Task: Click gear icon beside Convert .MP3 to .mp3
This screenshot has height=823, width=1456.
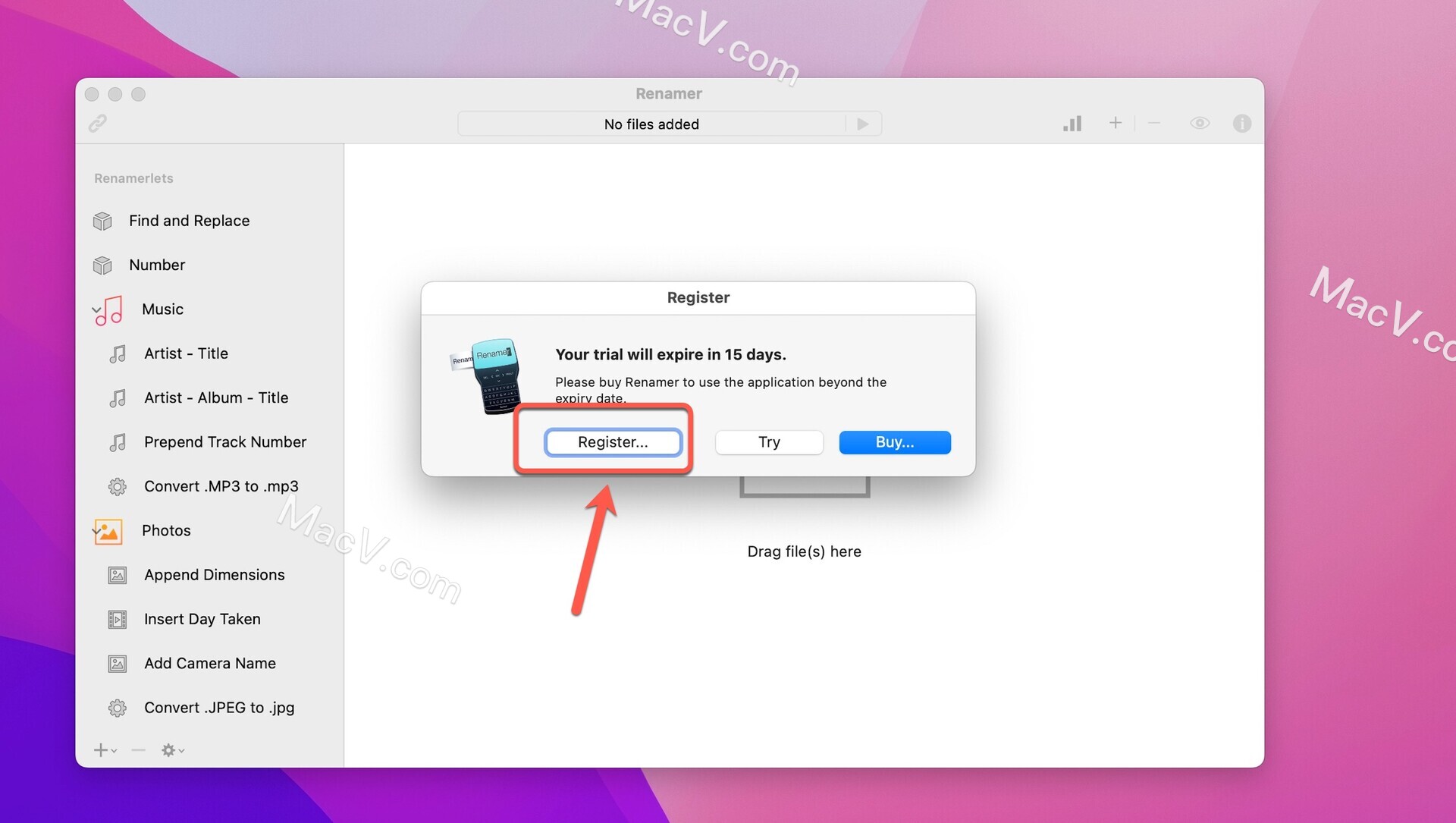Action: tap(118, 486)
